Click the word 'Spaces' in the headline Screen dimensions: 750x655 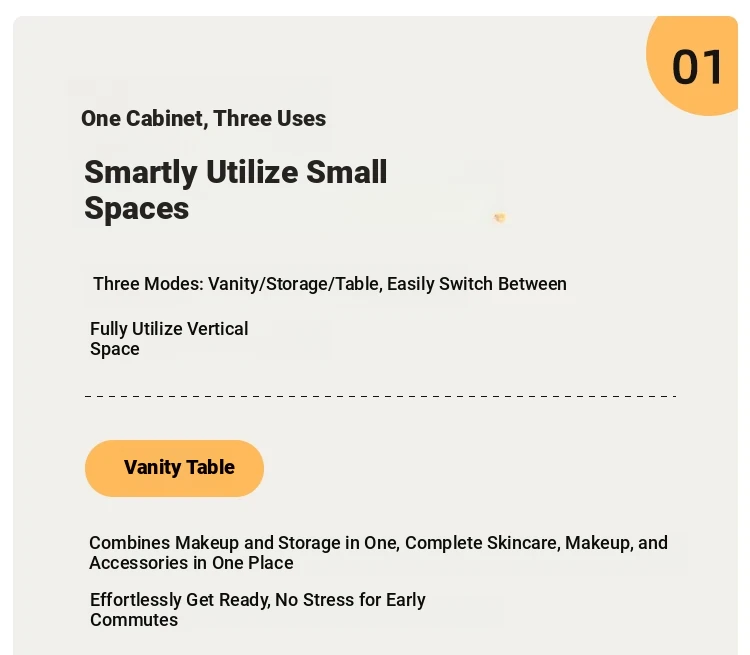click(137, 209)
